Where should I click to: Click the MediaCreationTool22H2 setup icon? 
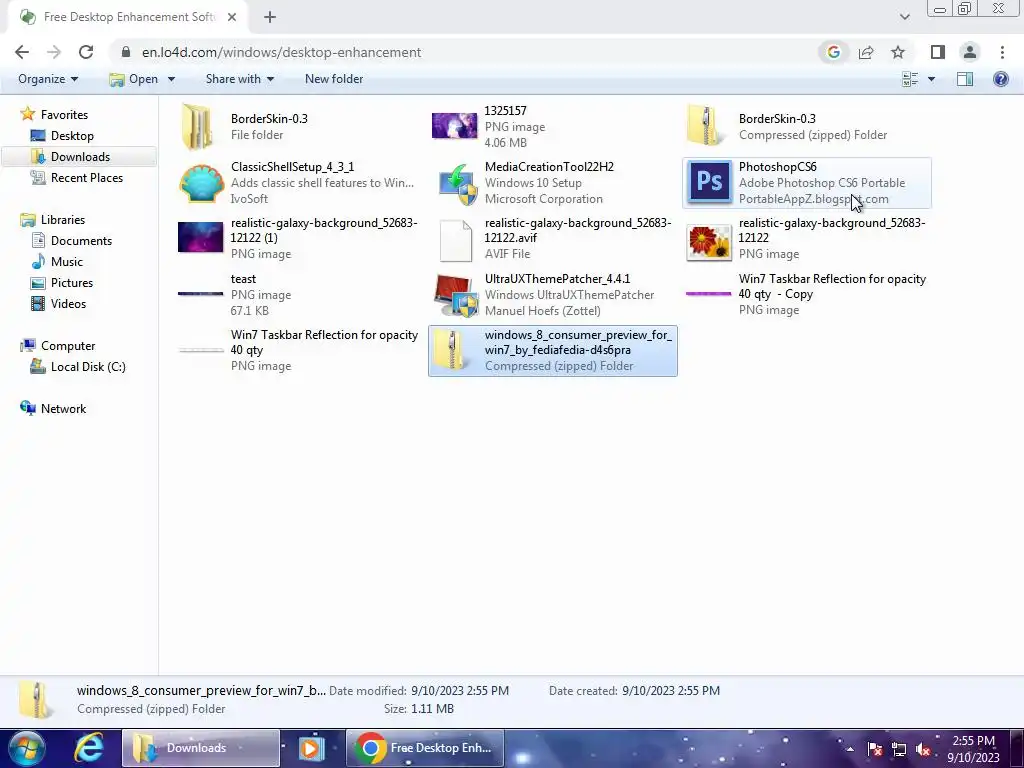[456, 185]
